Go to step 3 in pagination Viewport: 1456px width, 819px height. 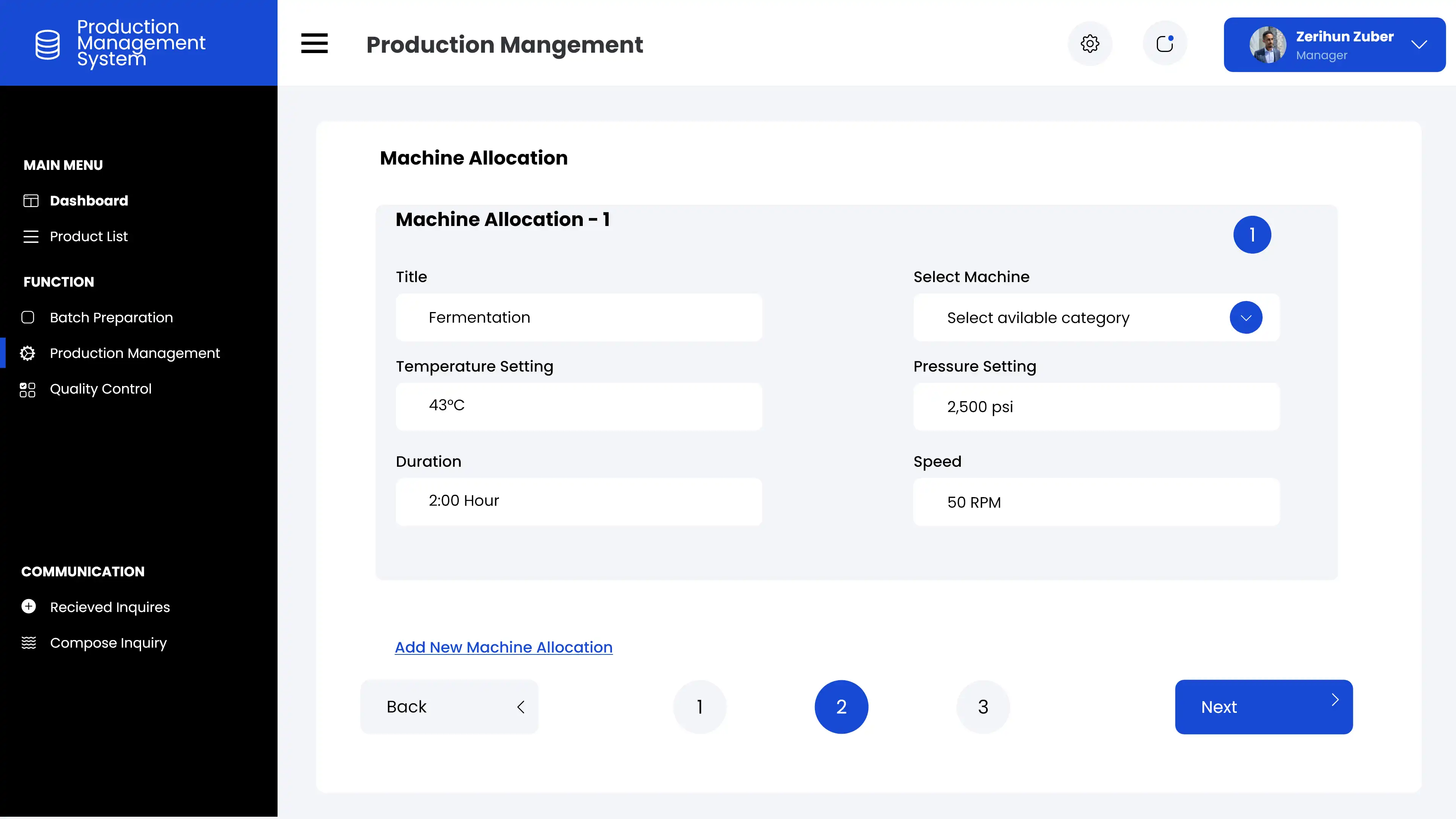[983, 706]
